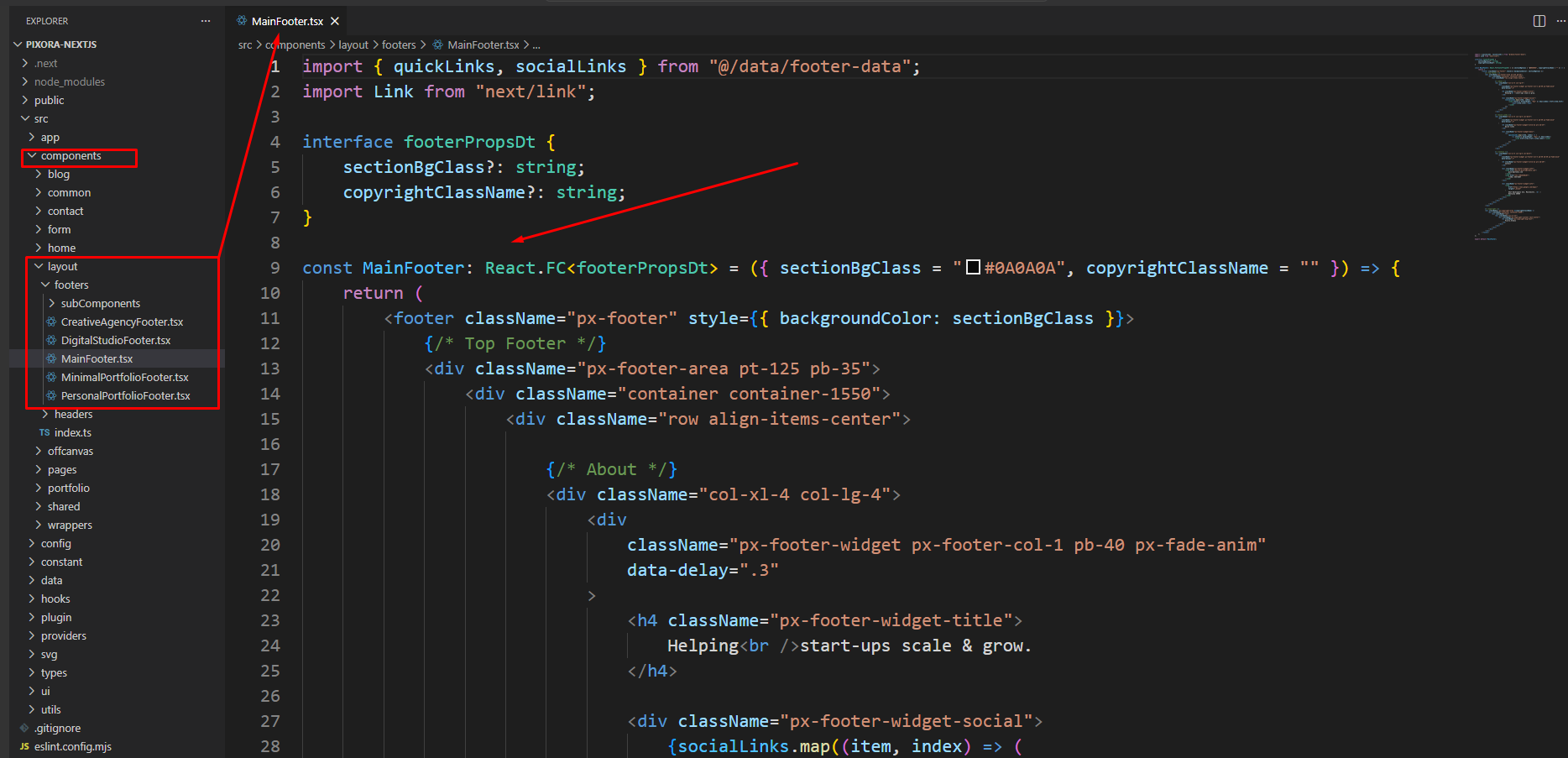Expand the ui folder
The height and width of the screenshot is (758, 1568).
click(32, 692)
